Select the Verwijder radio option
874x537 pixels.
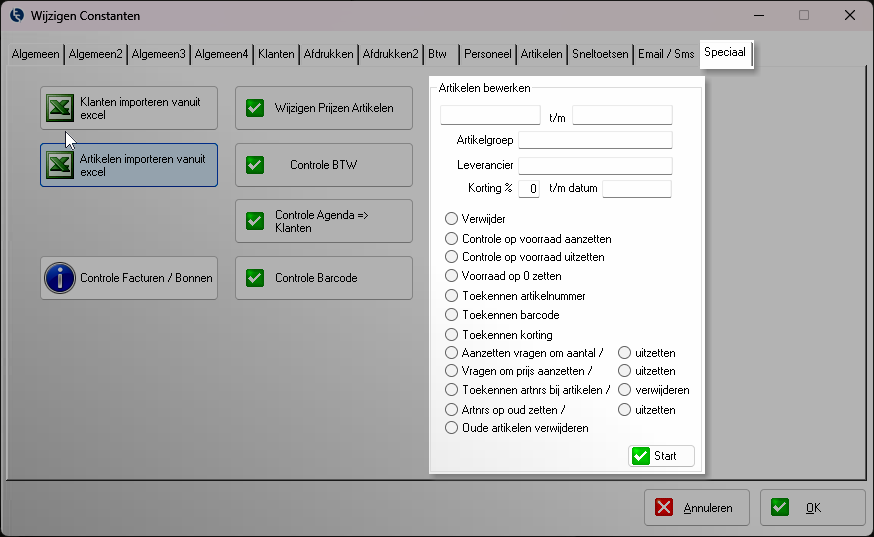coord(452,219)
